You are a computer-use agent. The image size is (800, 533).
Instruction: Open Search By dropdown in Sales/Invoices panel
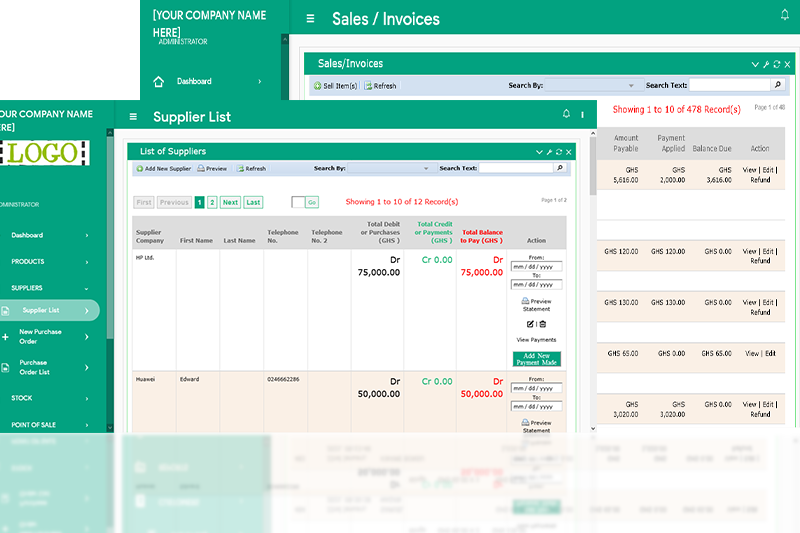point(591,86)
